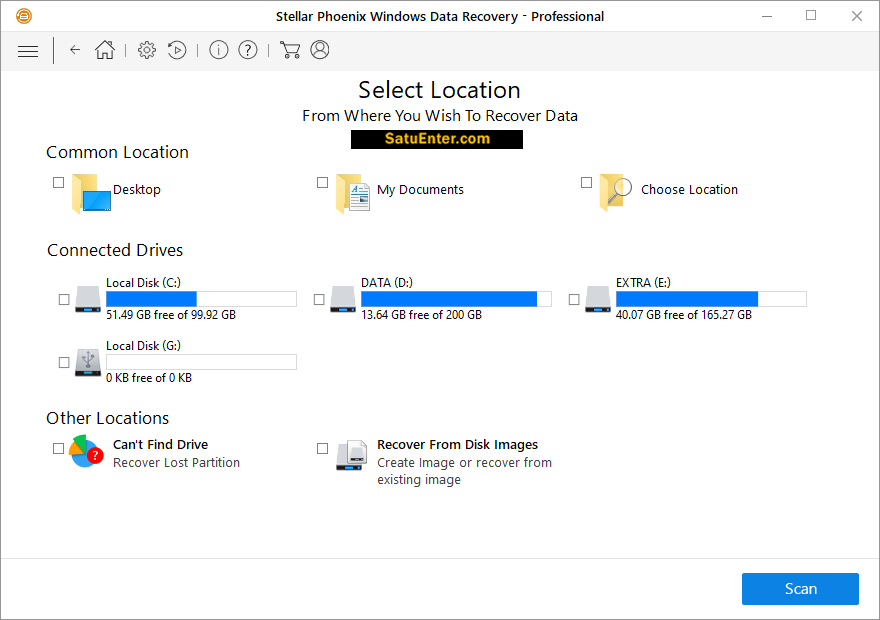Click the Stellar app logo in title bar
This screenshot has height=620, width=880.
[24, 16]
